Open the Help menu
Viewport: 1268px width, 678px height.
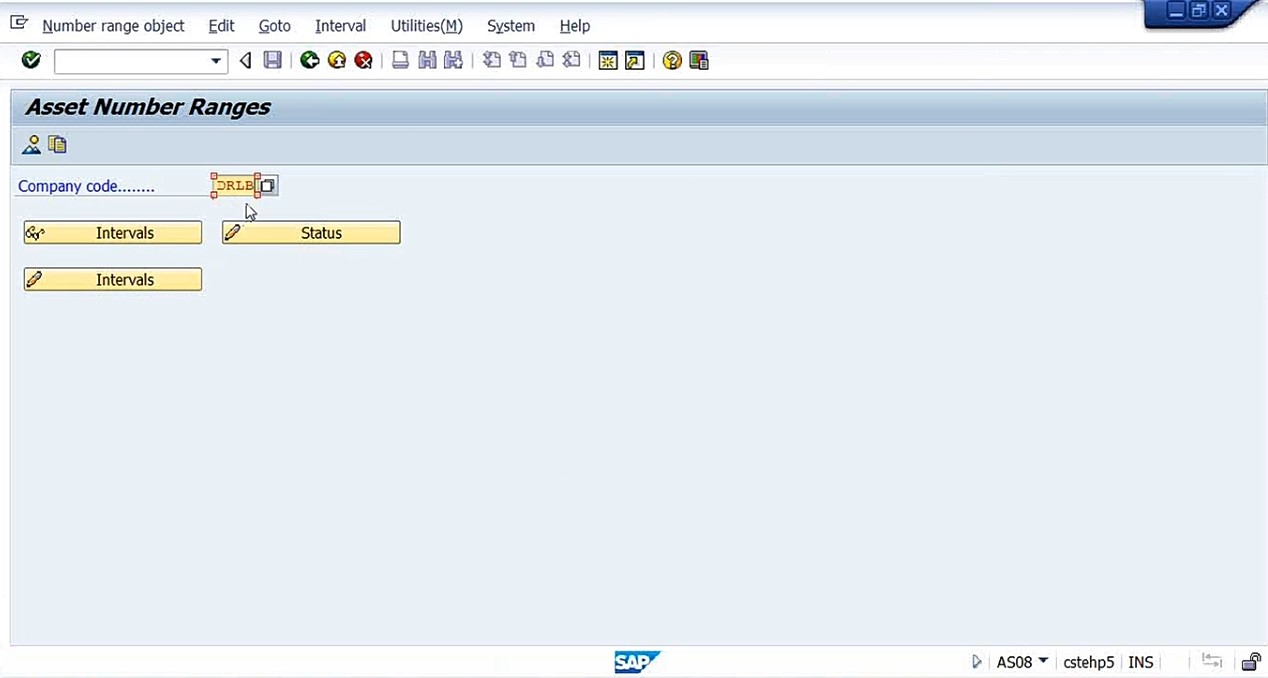[575, 26]
